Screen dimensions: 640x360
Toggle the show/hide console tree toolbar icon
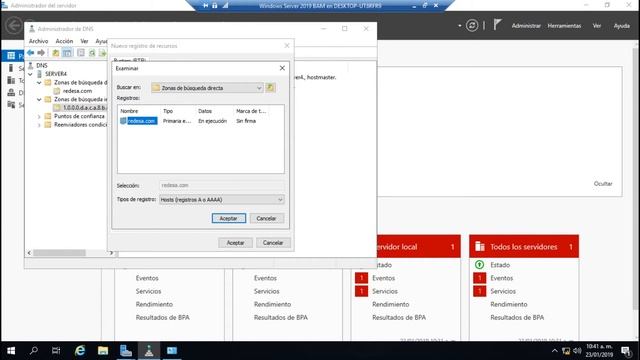[67, 53]
